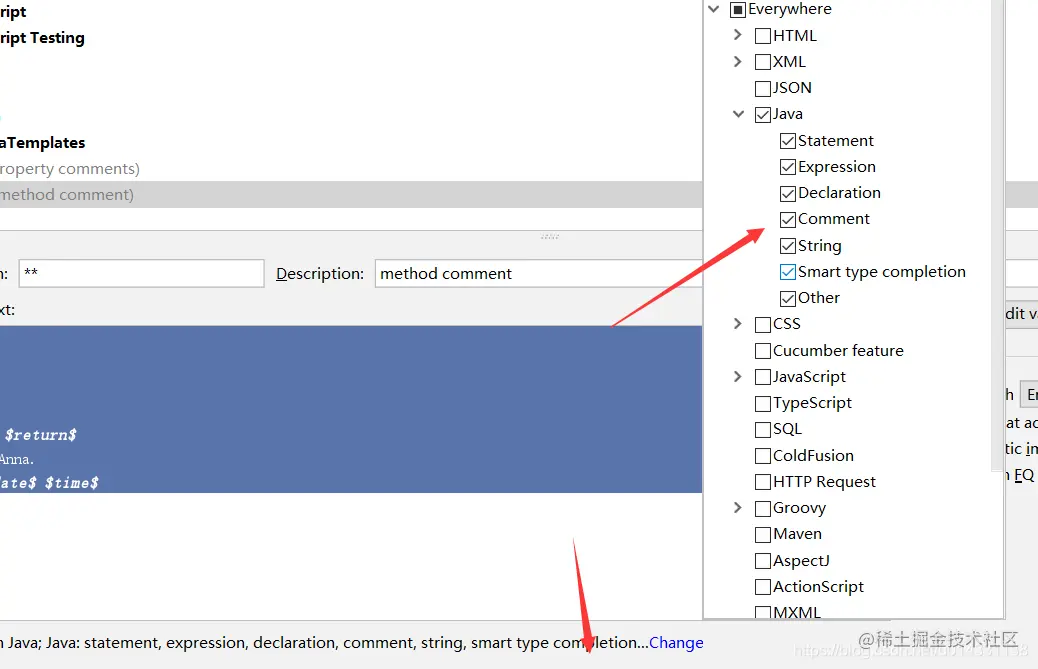Image resolution: width=1038 pixels, height=669 pixels.
Task: Uncheck the String checkbox under Java
Action: (x=788, y=246)
